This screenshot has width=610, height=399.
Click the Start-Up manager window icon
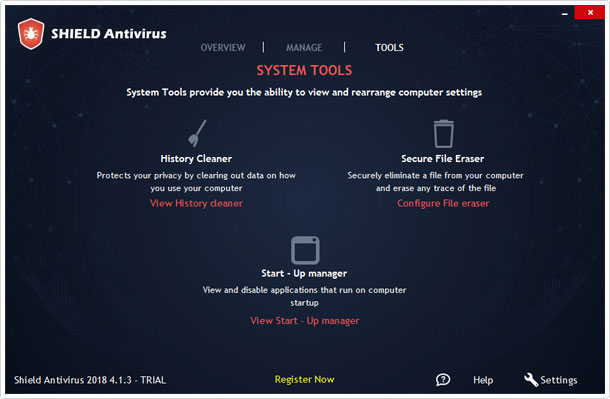point(305,250)
